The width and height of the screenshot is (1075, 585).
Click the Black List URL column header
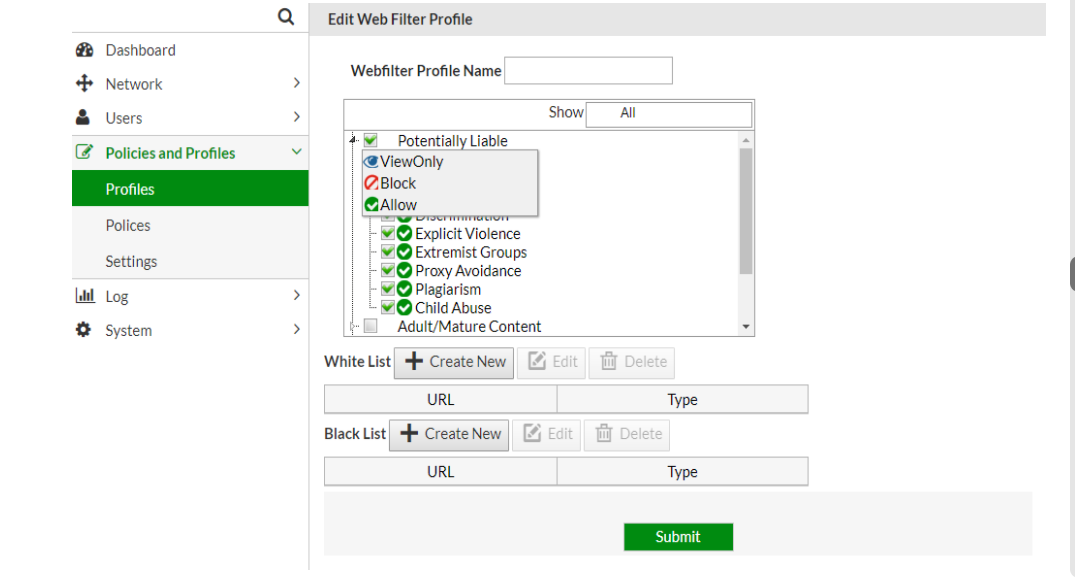click(x=441, y=472)
